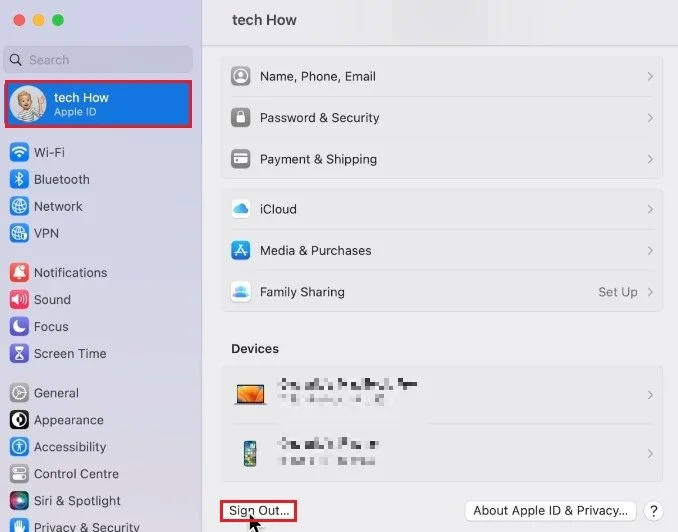Viewport: 678px width, 532px height.
Task: Select the Notifications label in sidebar
Action: tap(70, 272)
